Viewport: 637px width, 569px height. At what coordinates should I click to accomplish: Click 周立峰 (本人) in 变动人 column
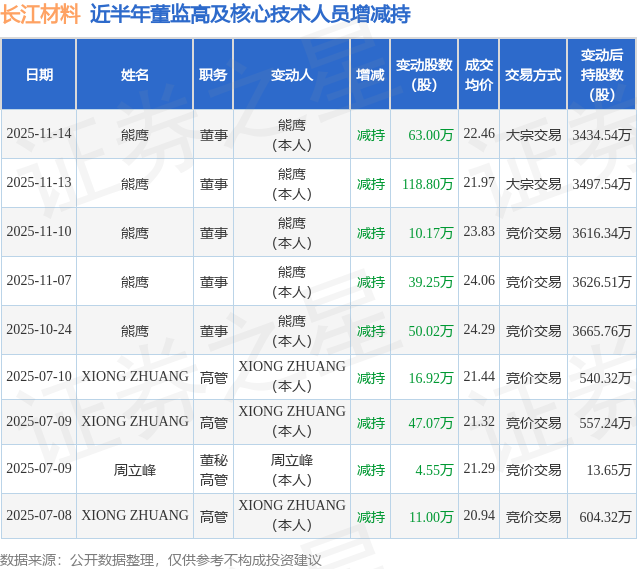292,470
